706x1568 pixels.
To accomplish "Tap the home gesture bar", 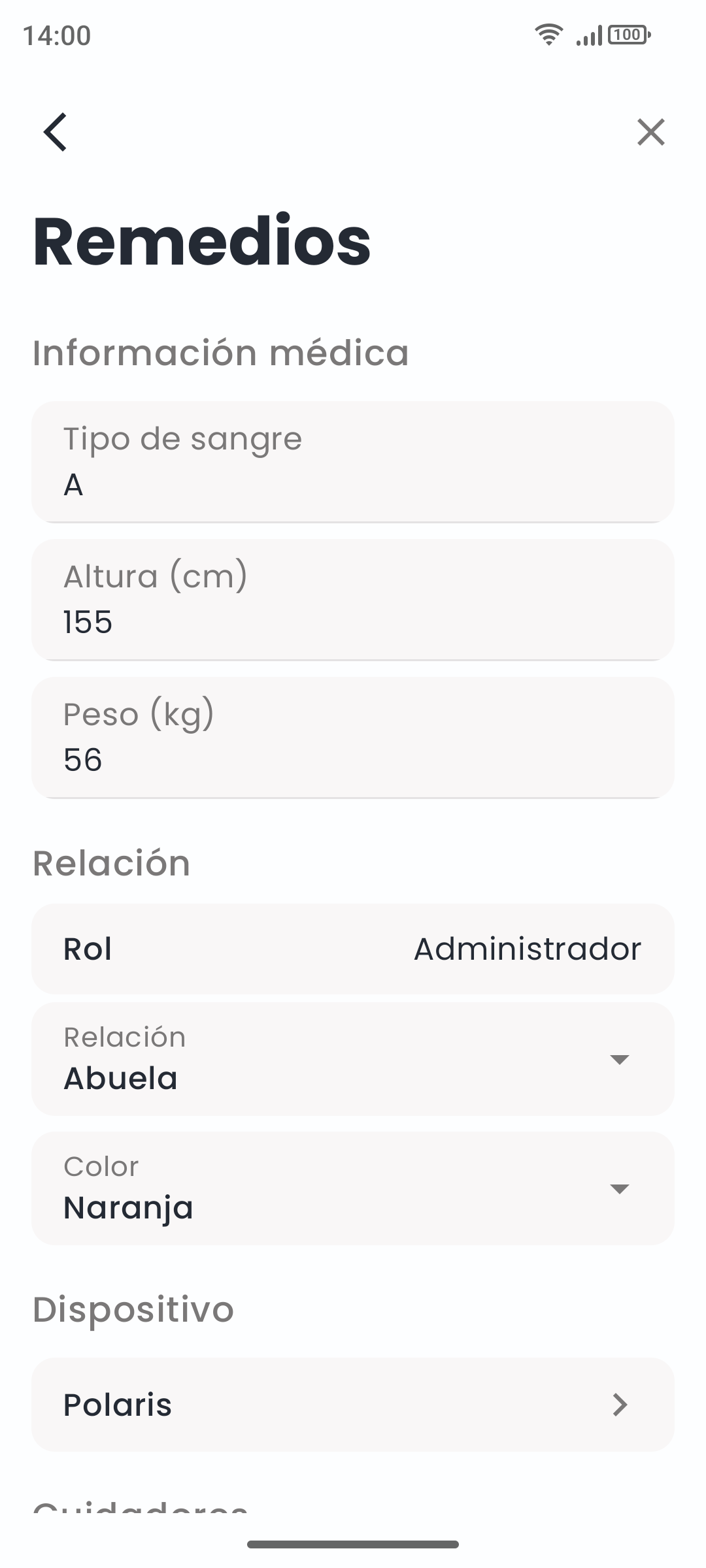I will (353, 1544).
